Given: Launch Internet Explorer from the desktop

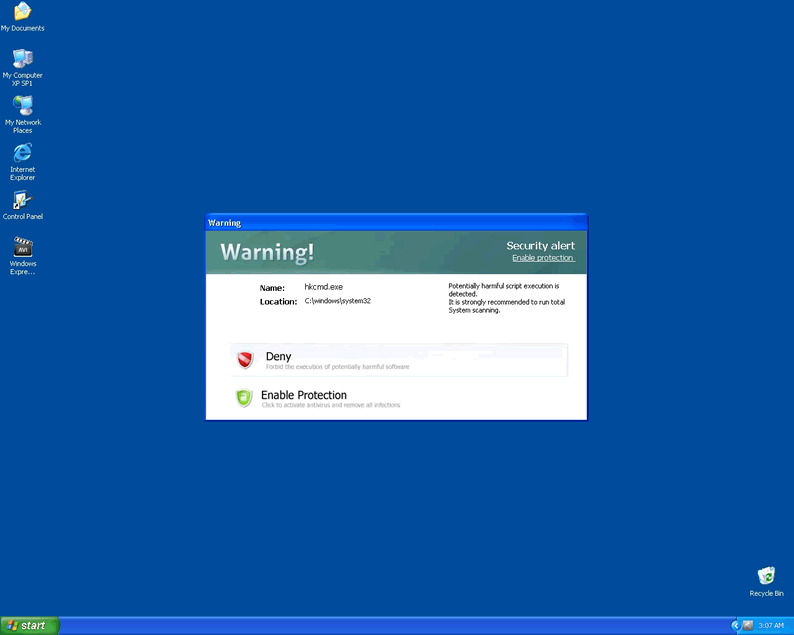Looking at the screenshot, I should (22, 153).
